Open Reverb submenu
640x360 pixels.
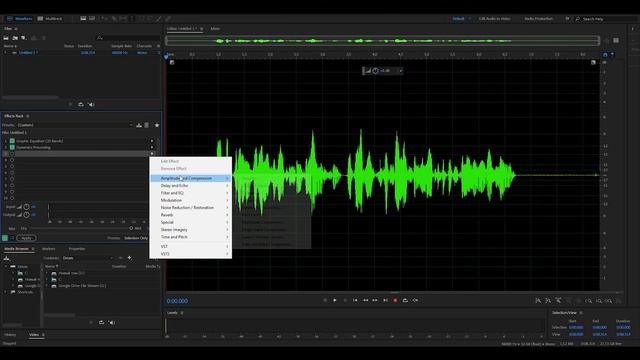(x=191, y=215)
